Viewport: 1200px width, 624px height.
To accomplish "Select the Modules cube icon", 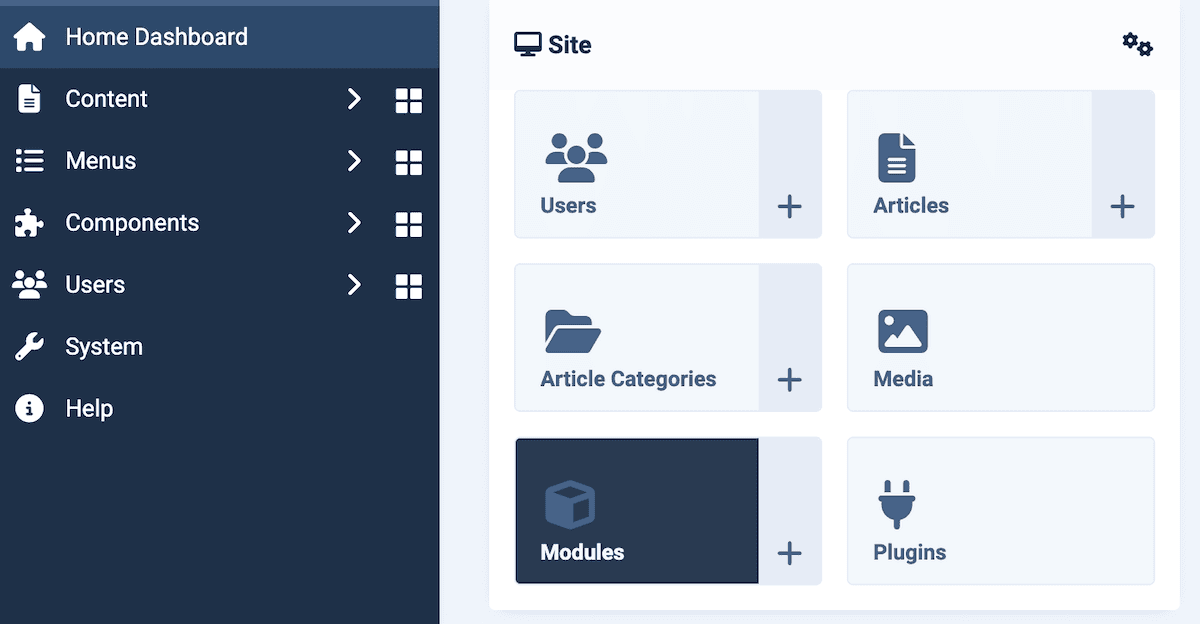I will tap(570, 503).
